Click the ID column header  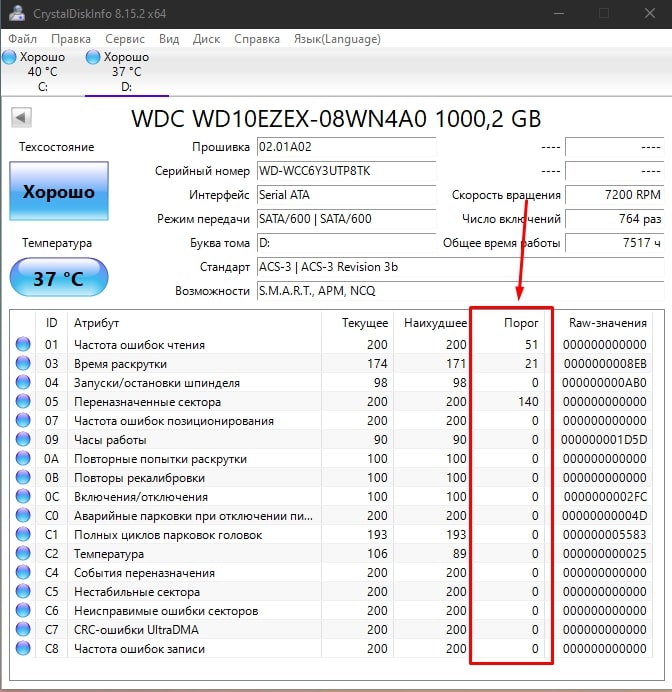[51, 323]
